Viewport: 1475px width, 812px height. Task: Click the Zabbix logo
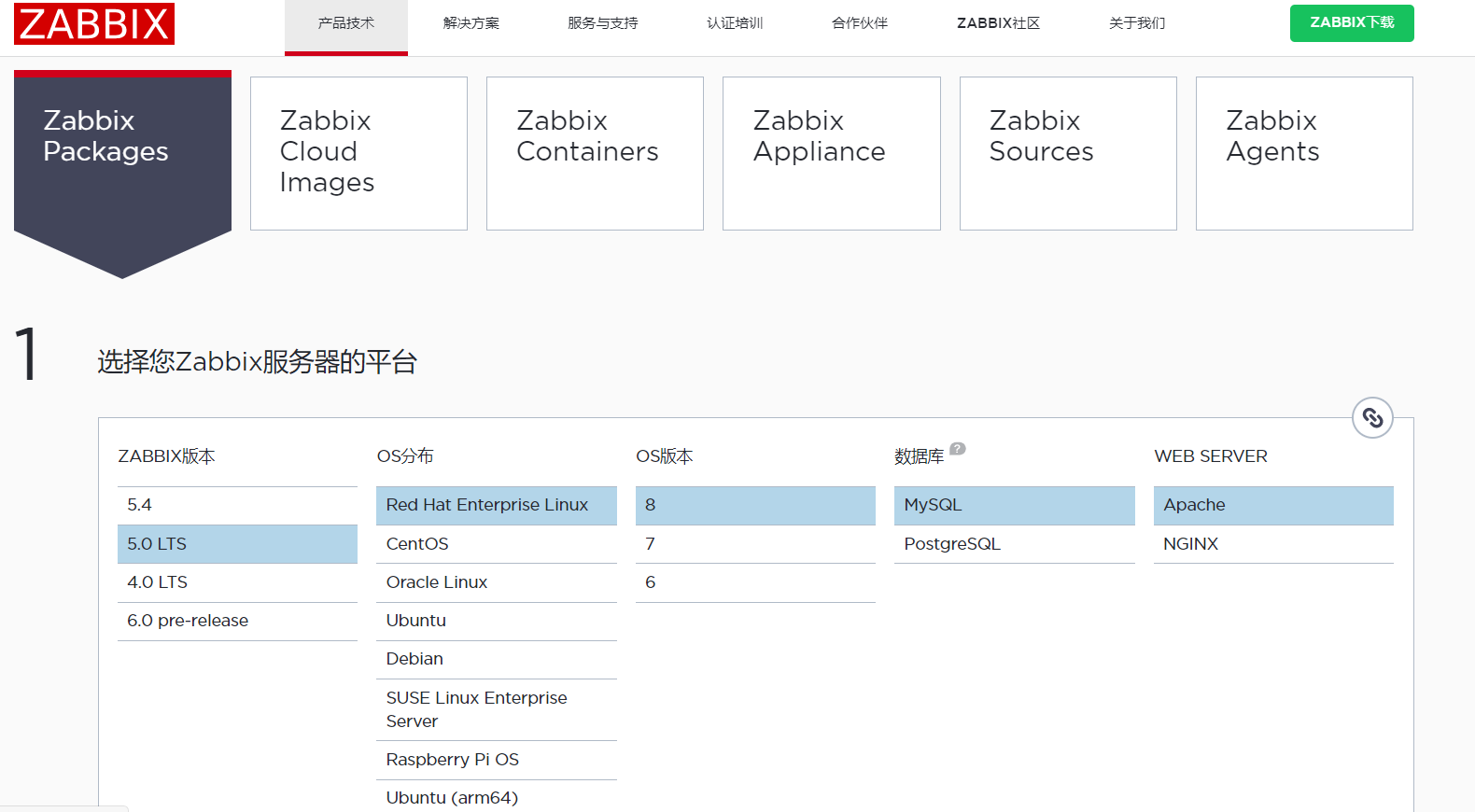click(94, 23)
